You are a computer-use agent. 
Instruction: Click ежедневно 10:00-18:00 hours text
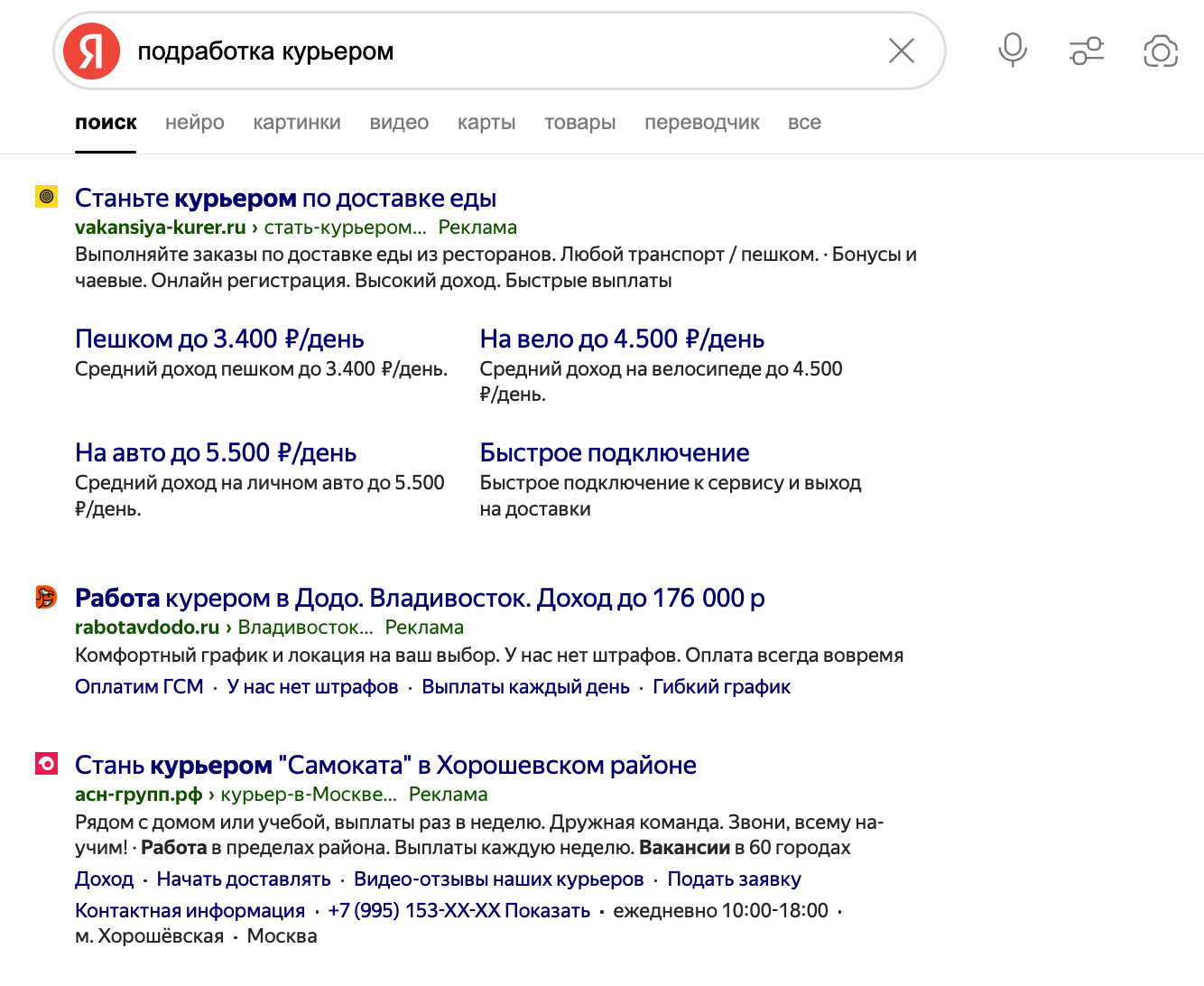click(720, 910)
